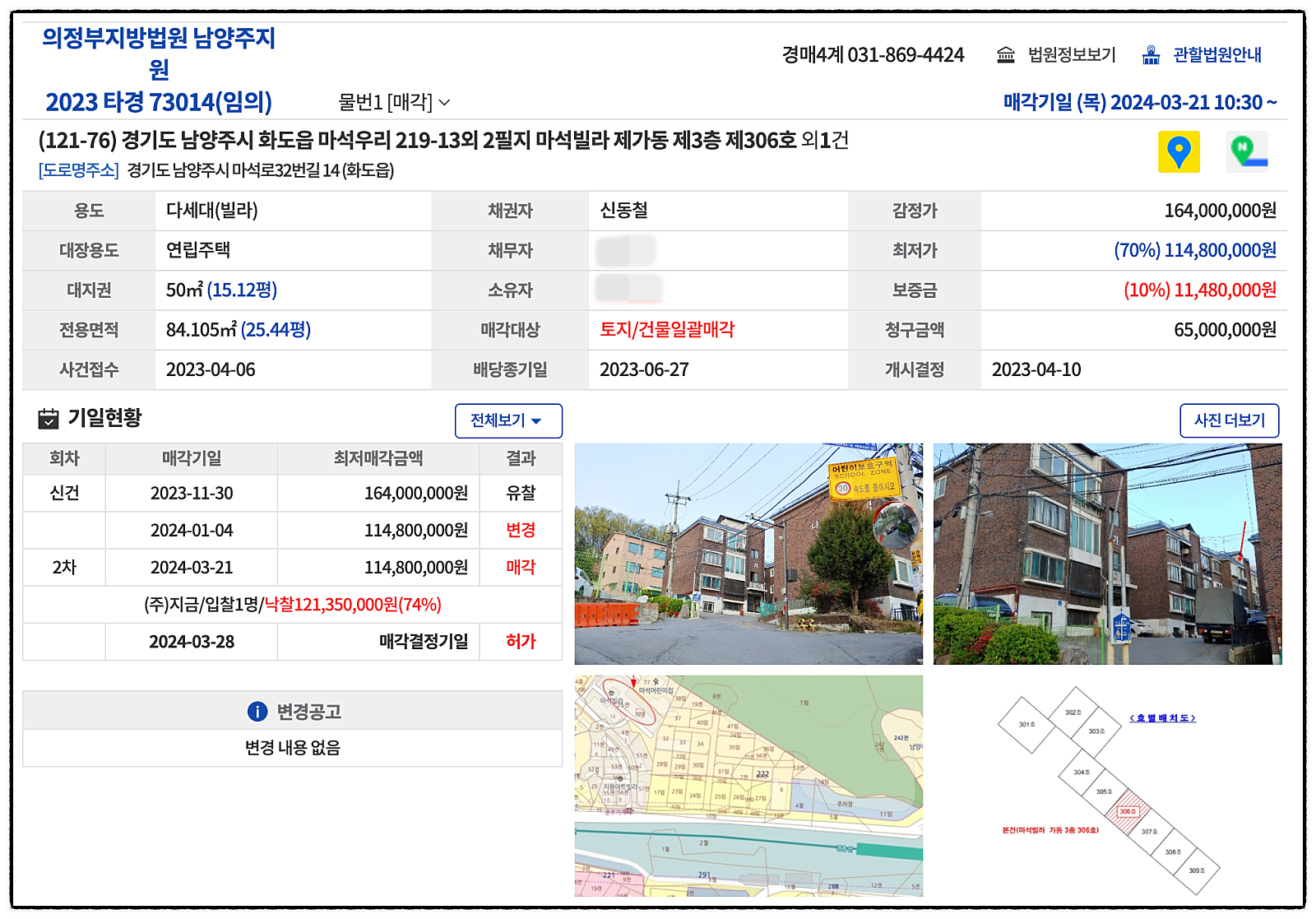Click the 2023-11-30 sale date row
The width and height of the screenshot is (1316, 919).
coord(292,493)
